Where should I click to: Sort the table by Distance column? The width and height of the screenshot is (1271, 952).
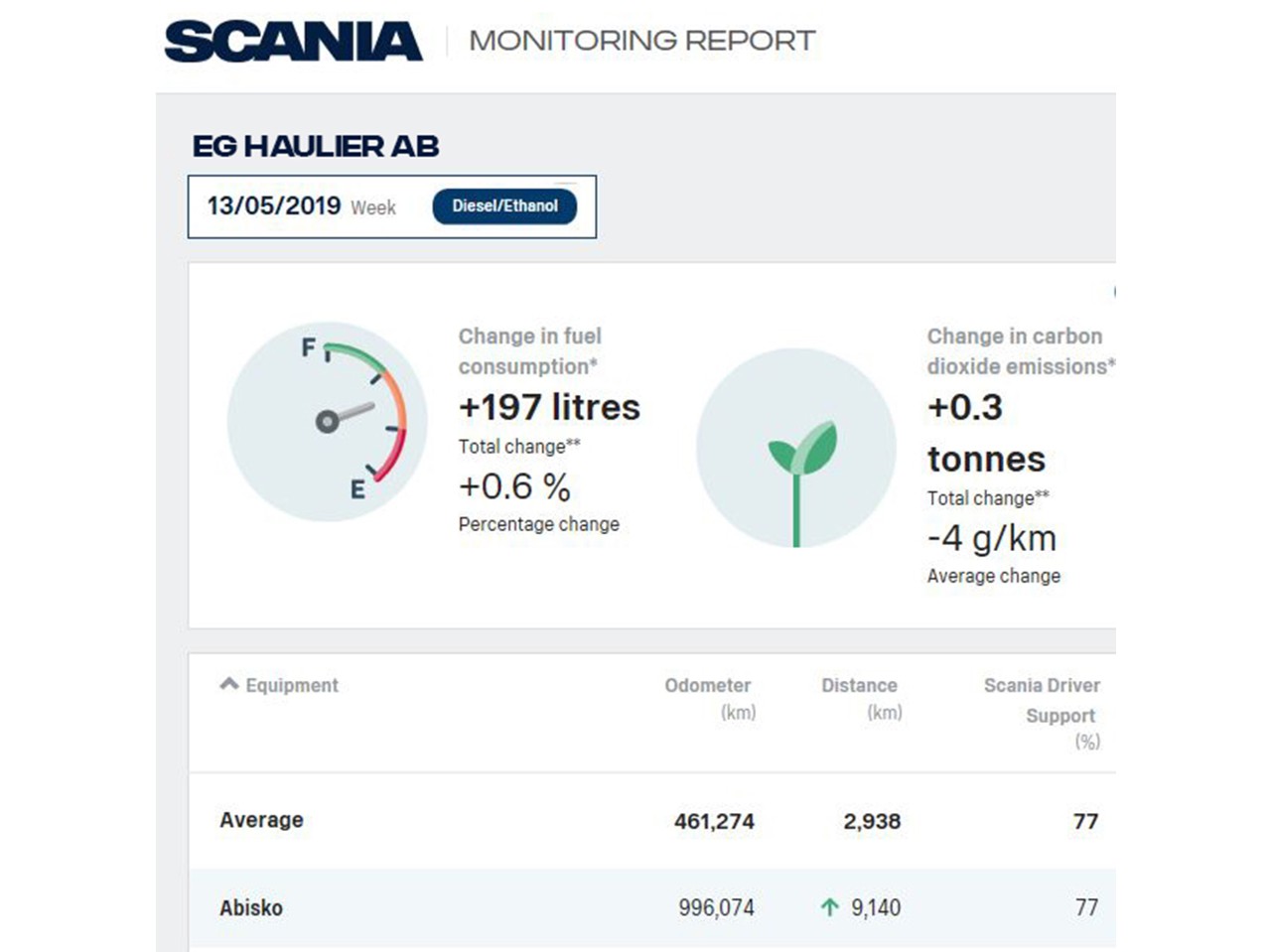click(859, 686)
